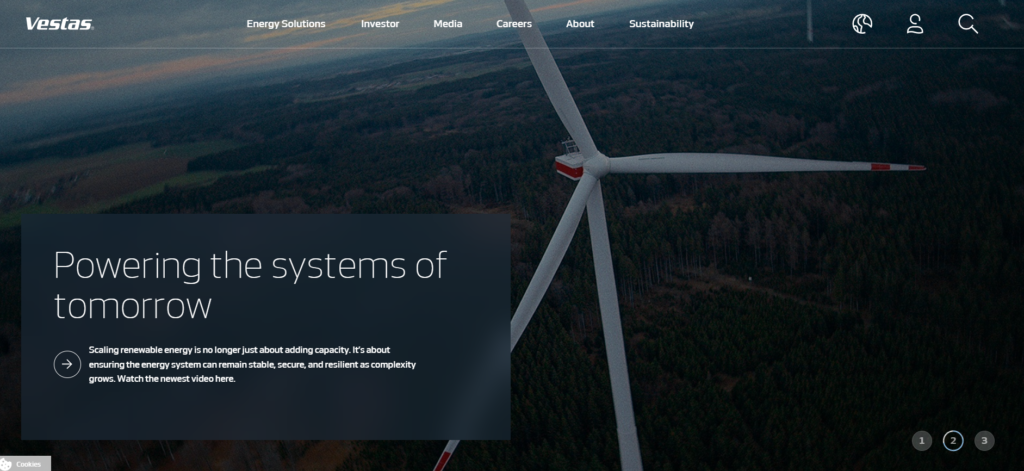Open the Sustainability menu
Screen dimensions: 1024x471
(661, 24)
